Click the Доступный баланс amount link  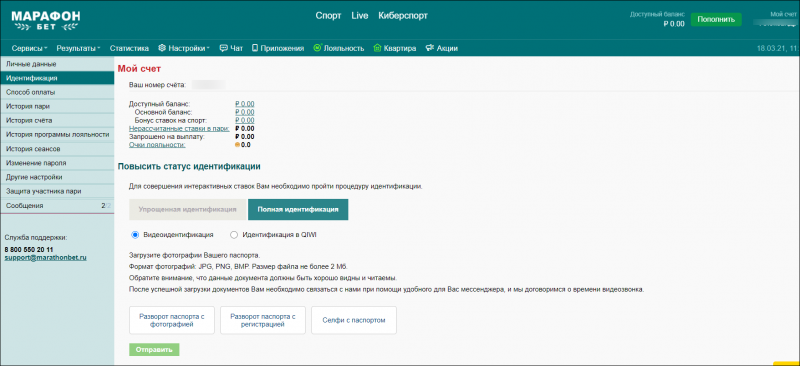[245, 104]
